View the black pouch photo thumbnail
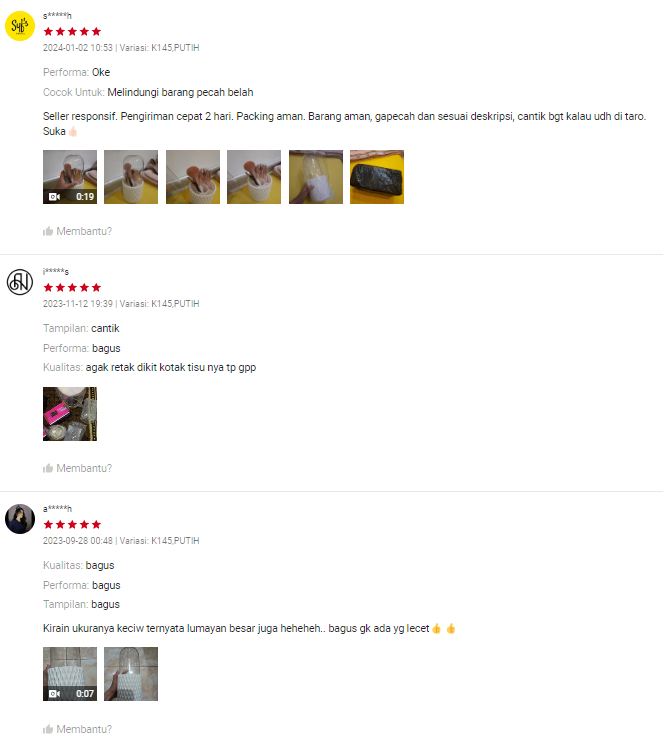 pyautogui.click(x=377, y=177)
